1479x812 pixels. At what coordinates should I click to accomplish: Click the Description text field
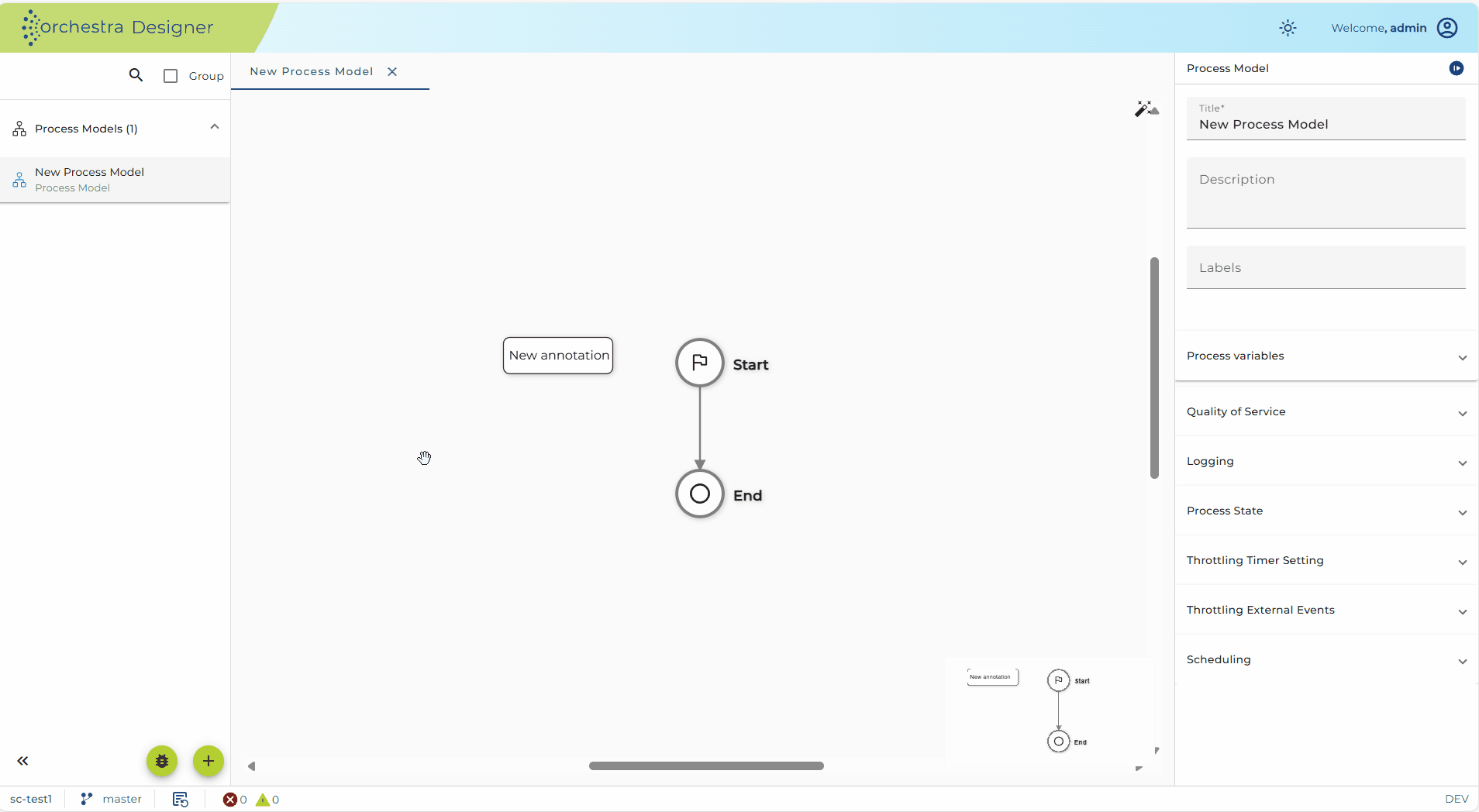click(1326, 193)
